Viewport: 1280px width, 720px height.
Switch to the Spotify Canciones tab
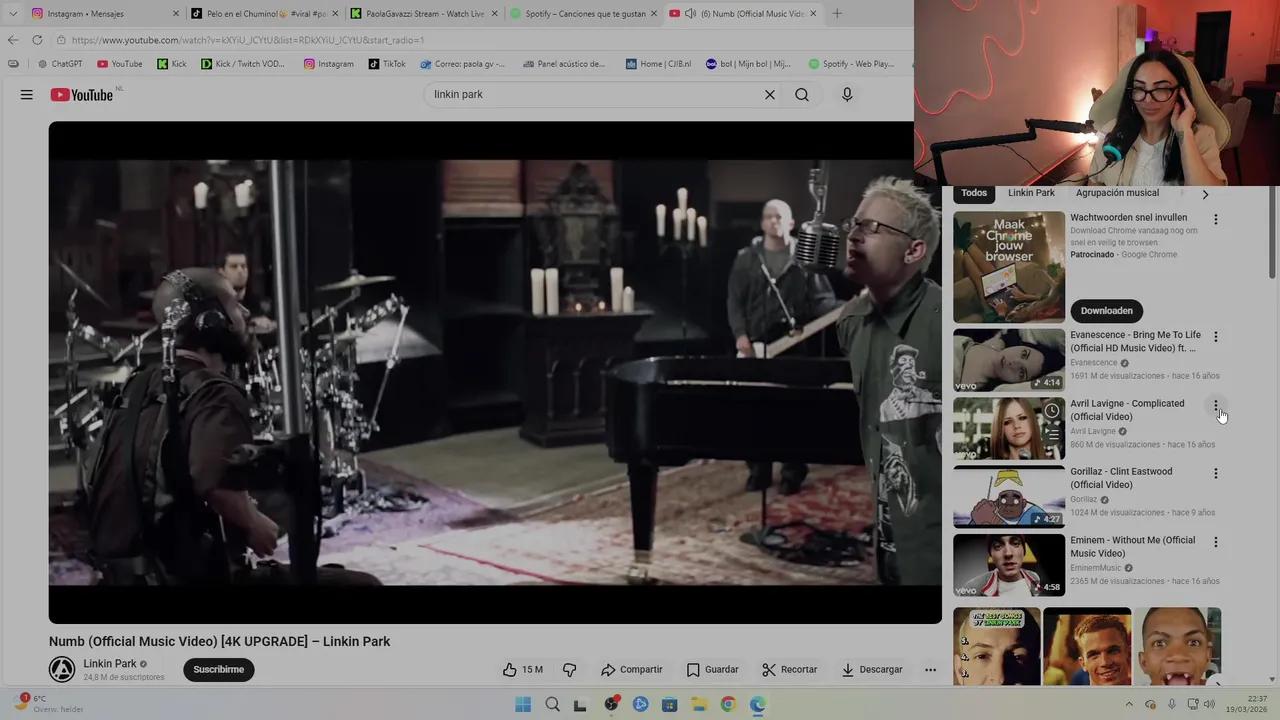click(584, 14)
